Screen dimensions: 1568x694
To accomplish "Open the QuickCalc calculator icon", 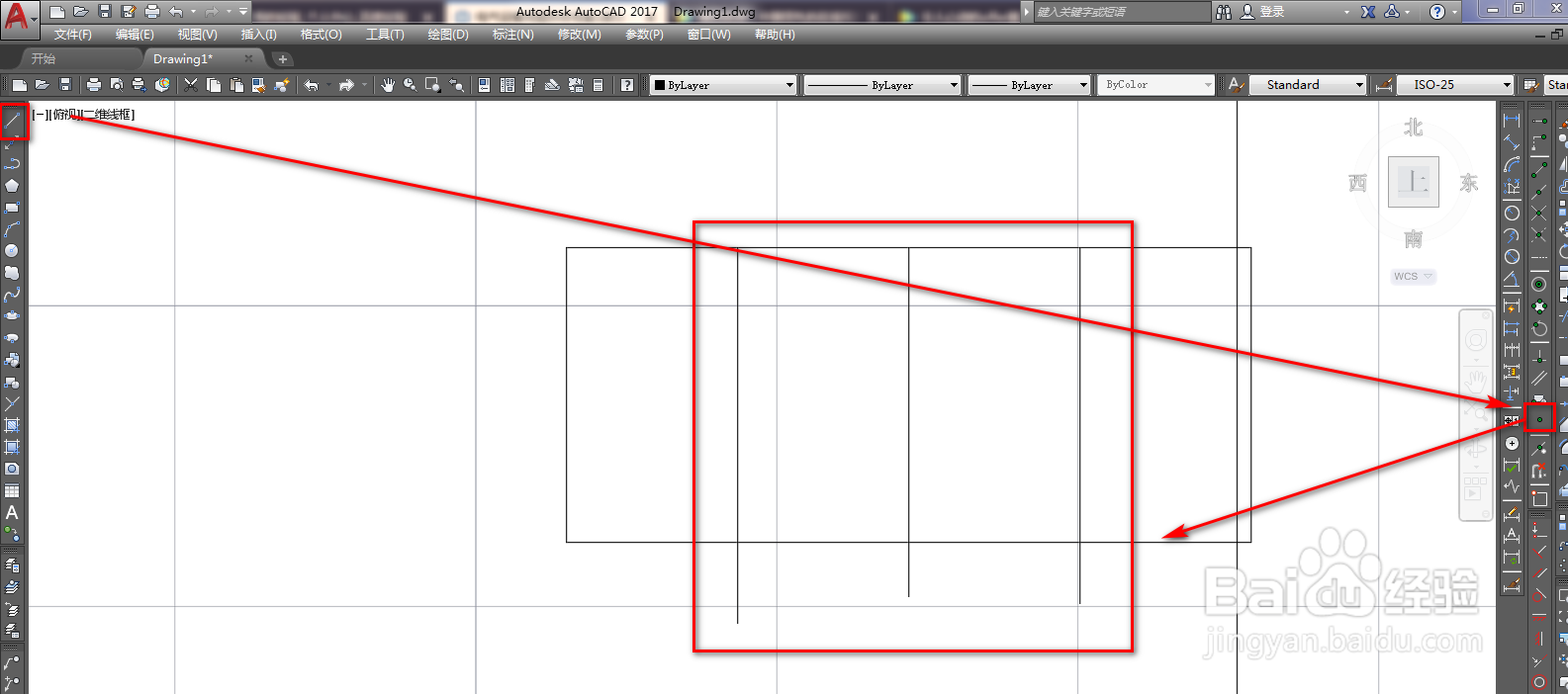I will tap(599, 85).
